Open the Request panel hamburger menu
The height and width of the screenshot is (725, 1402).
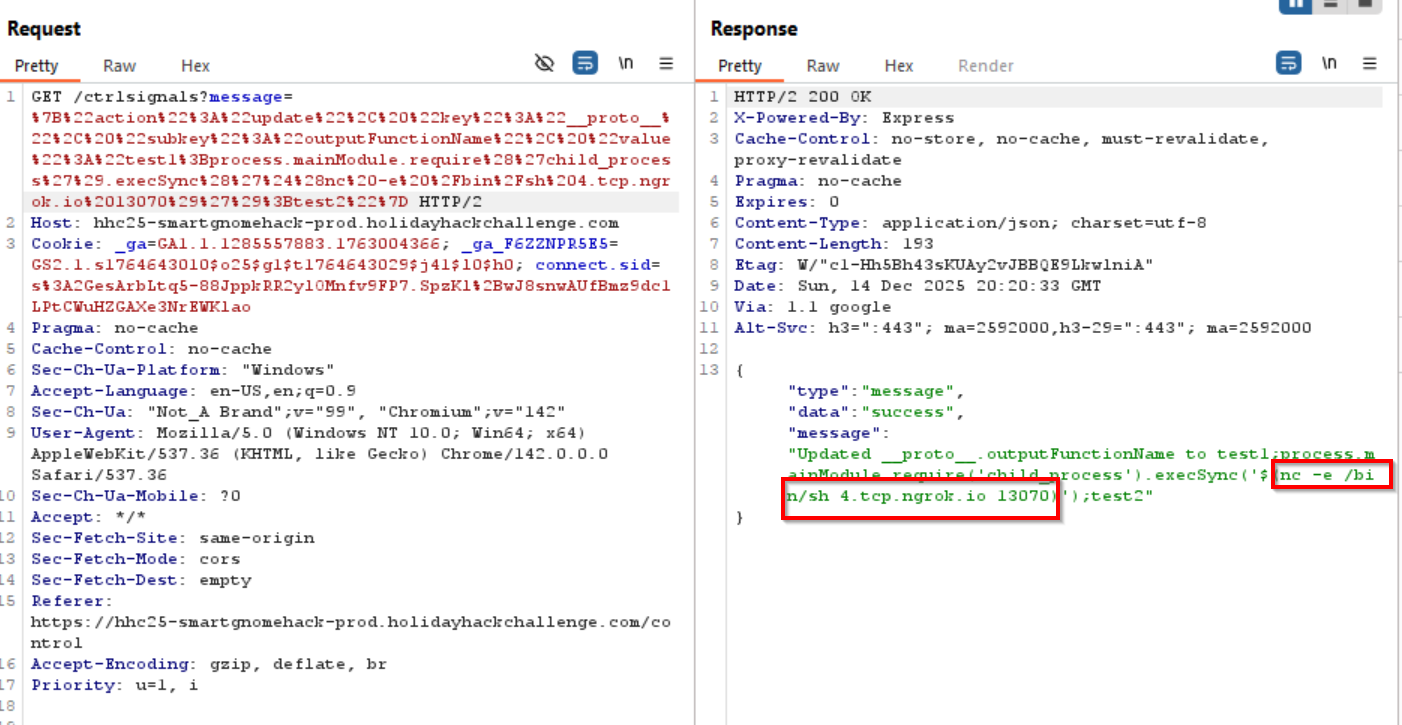point(666,64)
